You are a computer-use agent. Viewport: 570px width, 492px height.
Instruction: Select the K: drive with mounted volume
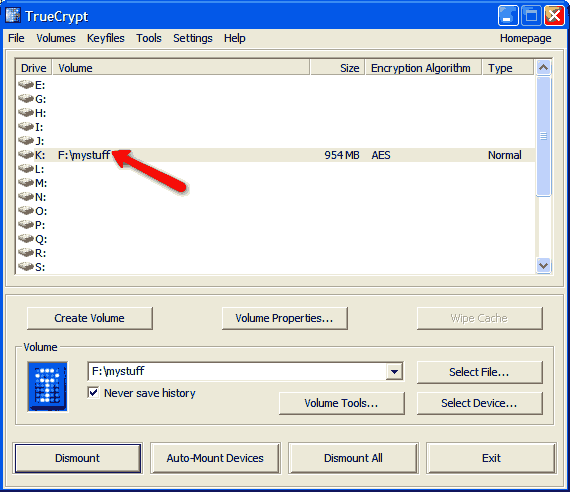click(x=276, y=155)
